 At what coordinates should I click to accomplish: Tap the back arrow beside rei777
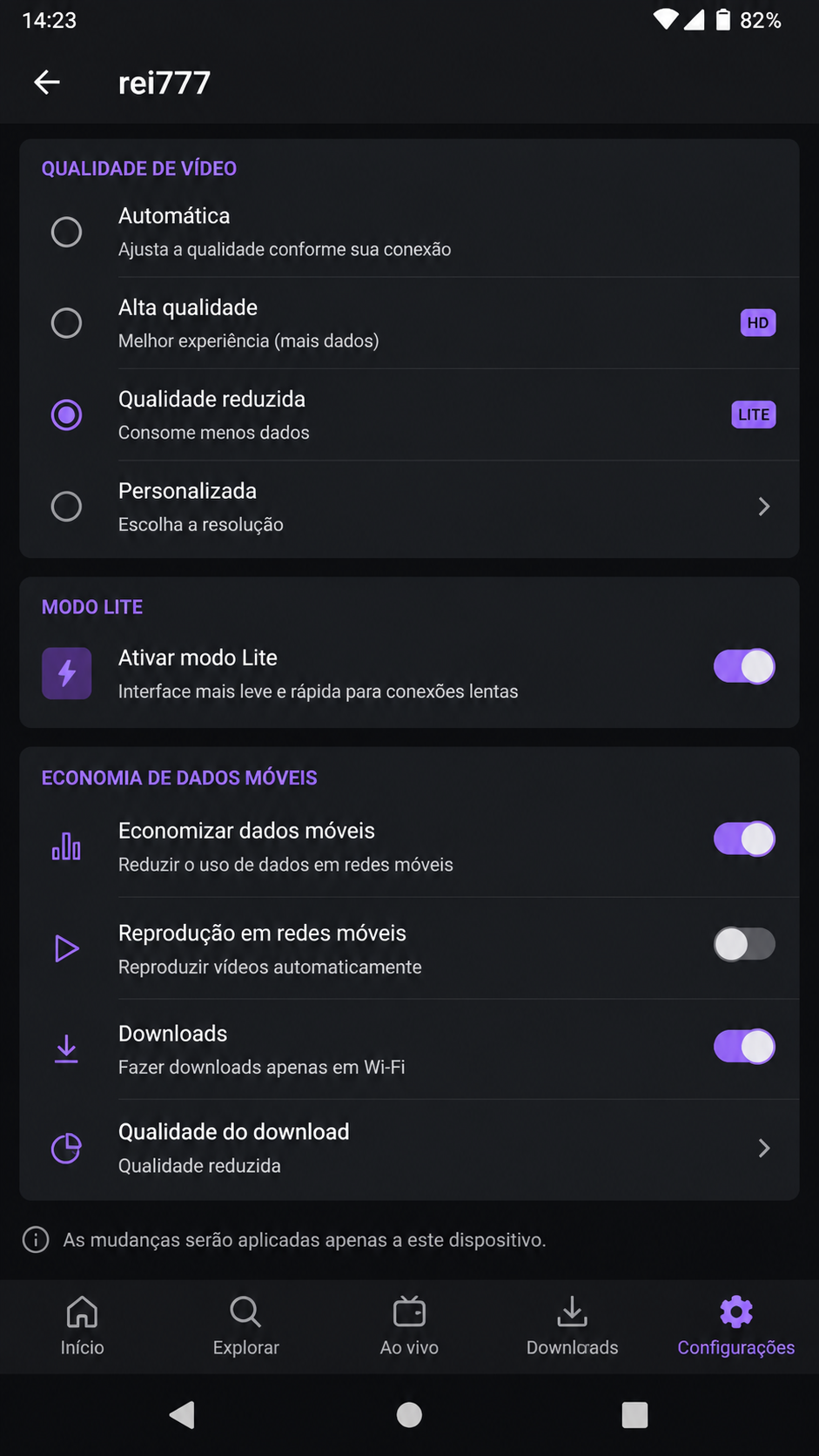(47, 83)
